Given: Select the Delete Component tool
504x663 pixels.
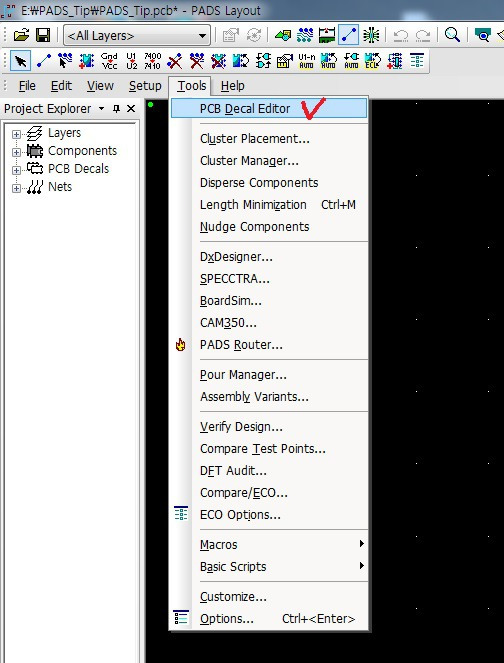Looking at the screenshot, I should point(219,61).
